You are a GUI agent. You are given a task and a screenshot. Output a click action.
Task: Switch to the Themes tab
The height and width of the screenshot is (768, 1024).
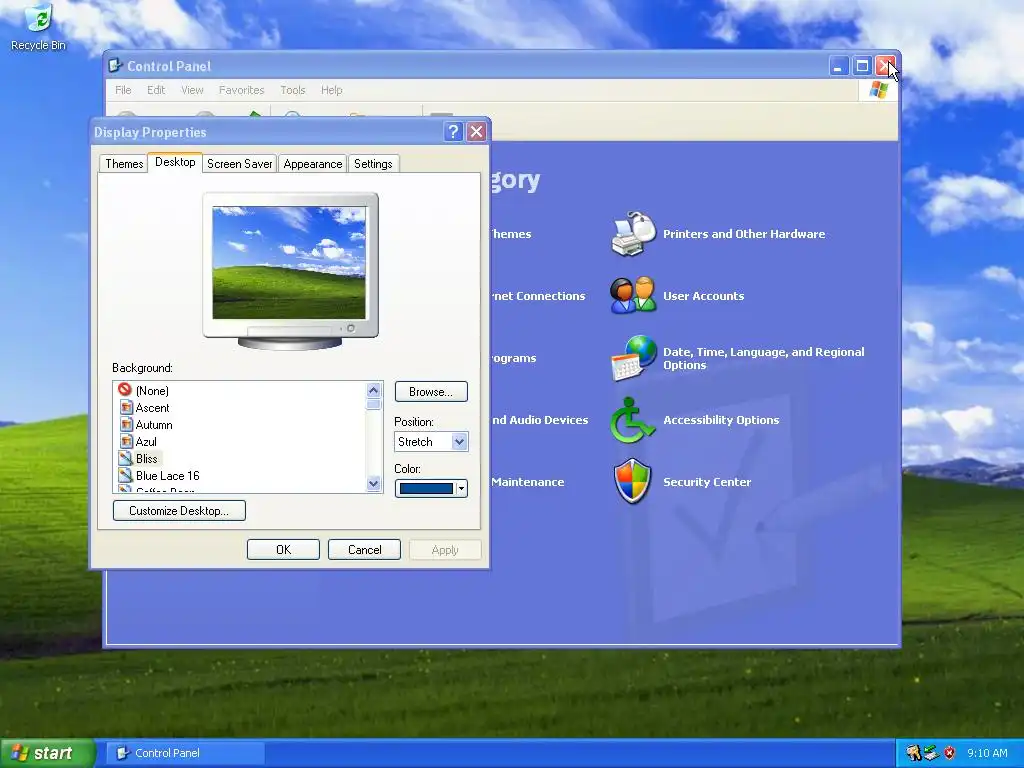pos(124,163)
